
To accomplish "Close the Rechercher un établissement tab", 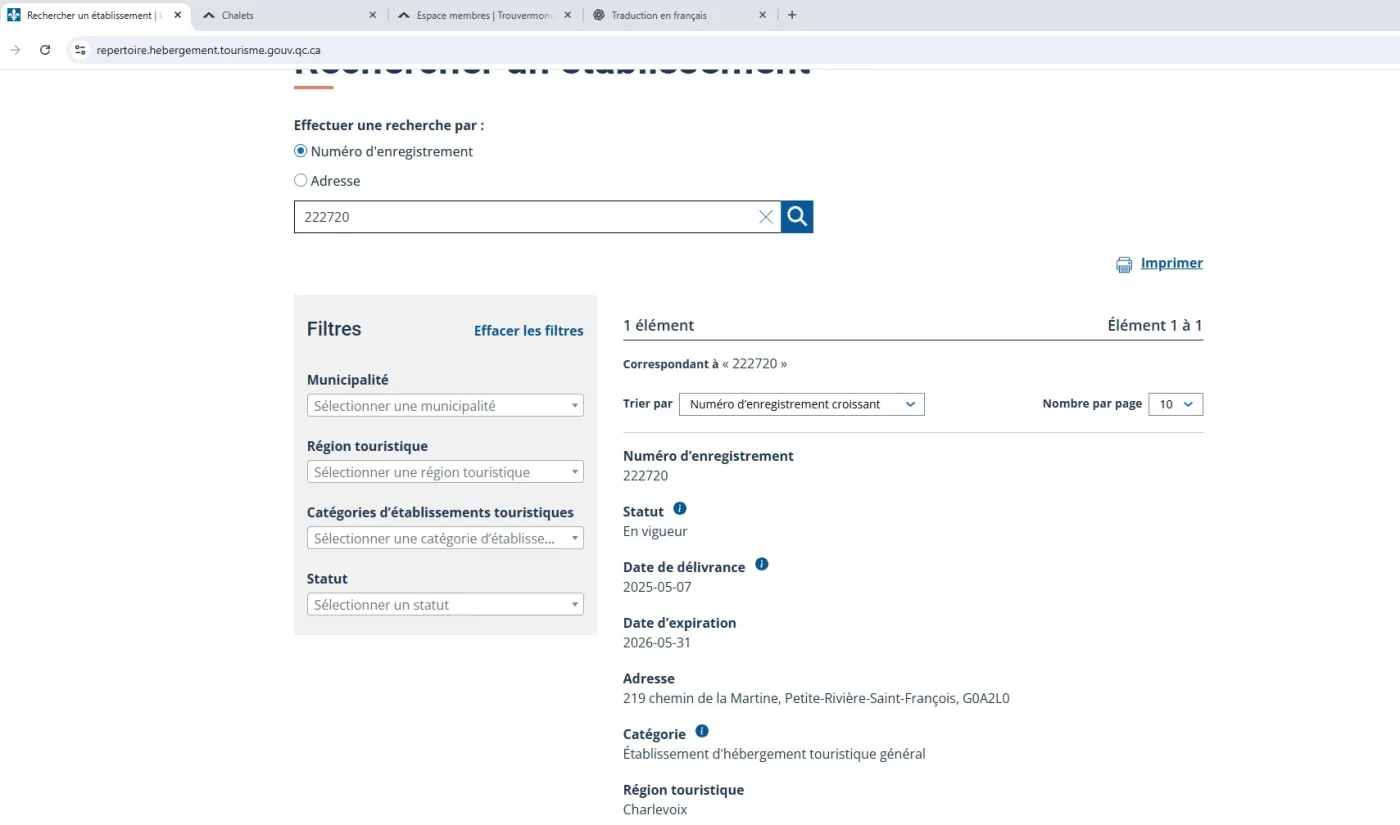I will pos(178,15).
